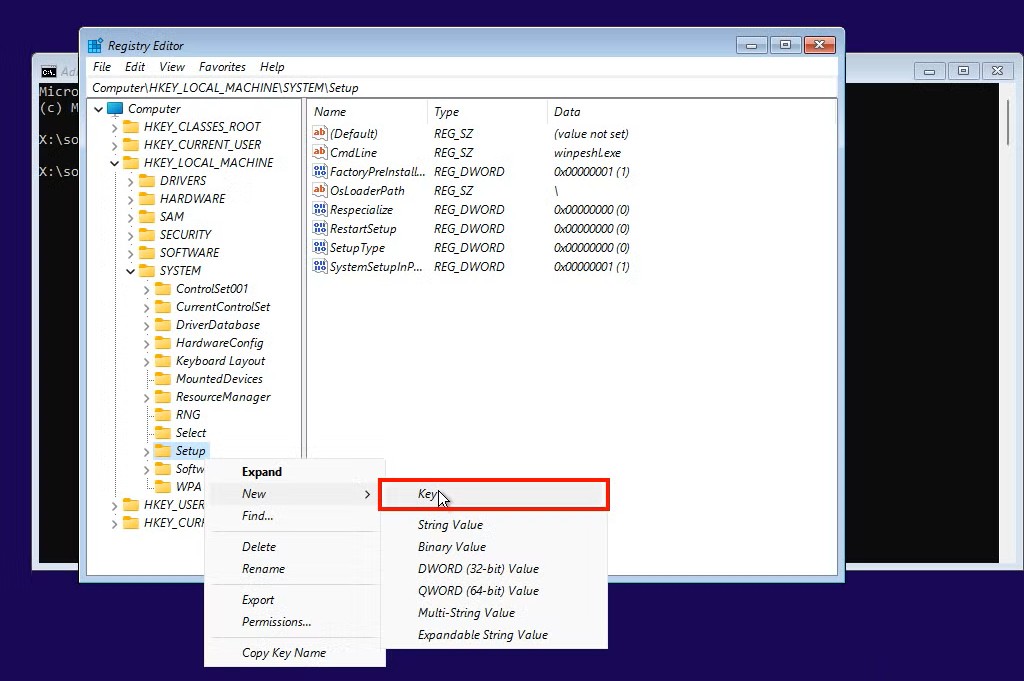Screen dimensions: 1024x681
Task: Click the DriverDatabase folder icon
Action: point(162,324)
